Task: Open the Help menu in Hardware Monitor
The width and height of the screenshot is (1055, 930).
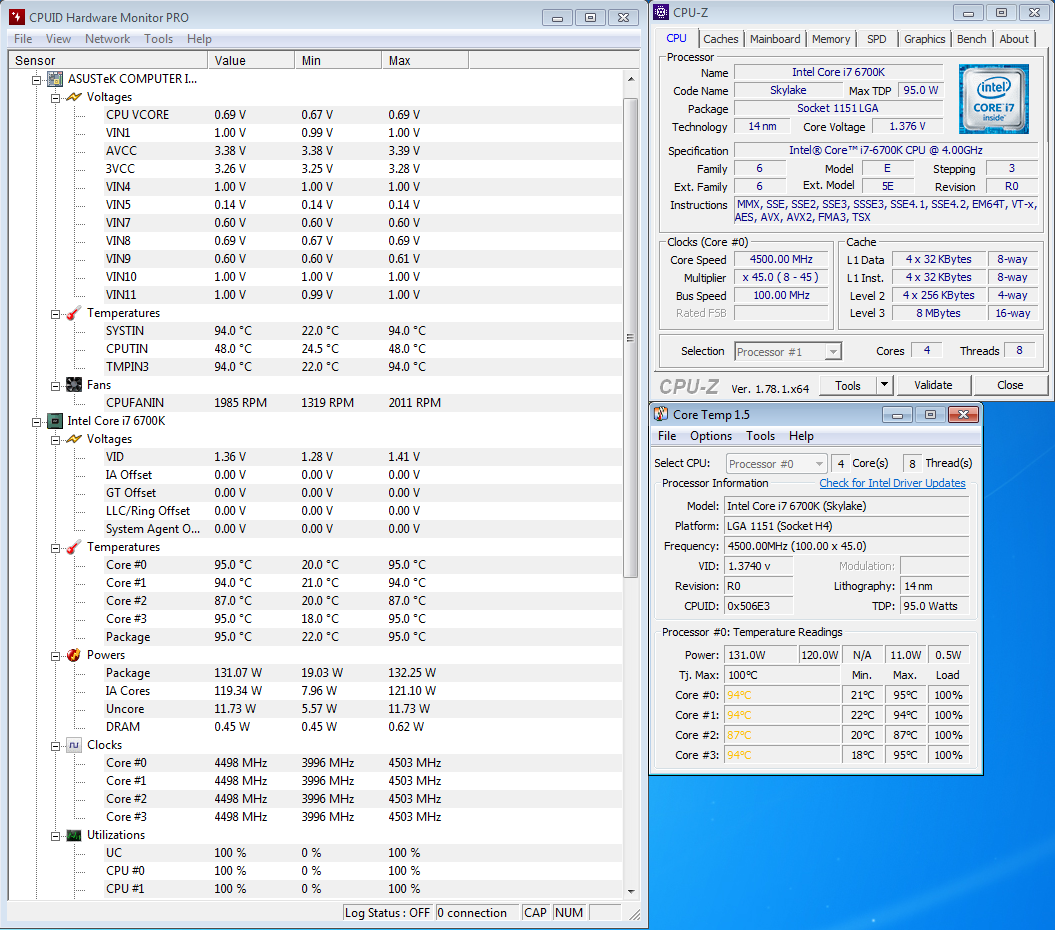Action: point(199,39)
